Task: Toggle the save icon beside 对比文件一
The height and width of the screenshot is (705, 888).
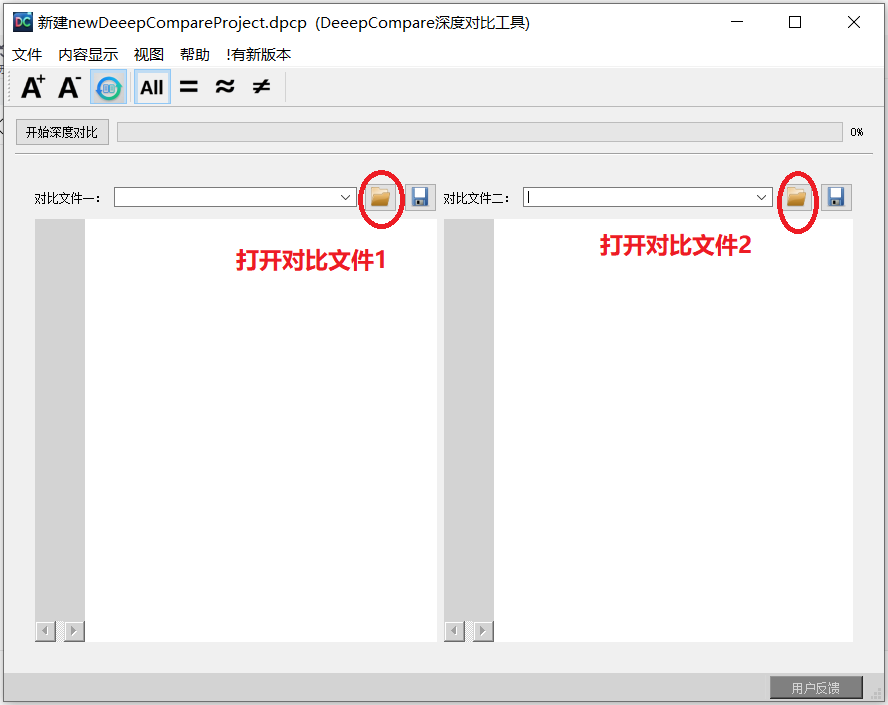Action: (420, 197)
